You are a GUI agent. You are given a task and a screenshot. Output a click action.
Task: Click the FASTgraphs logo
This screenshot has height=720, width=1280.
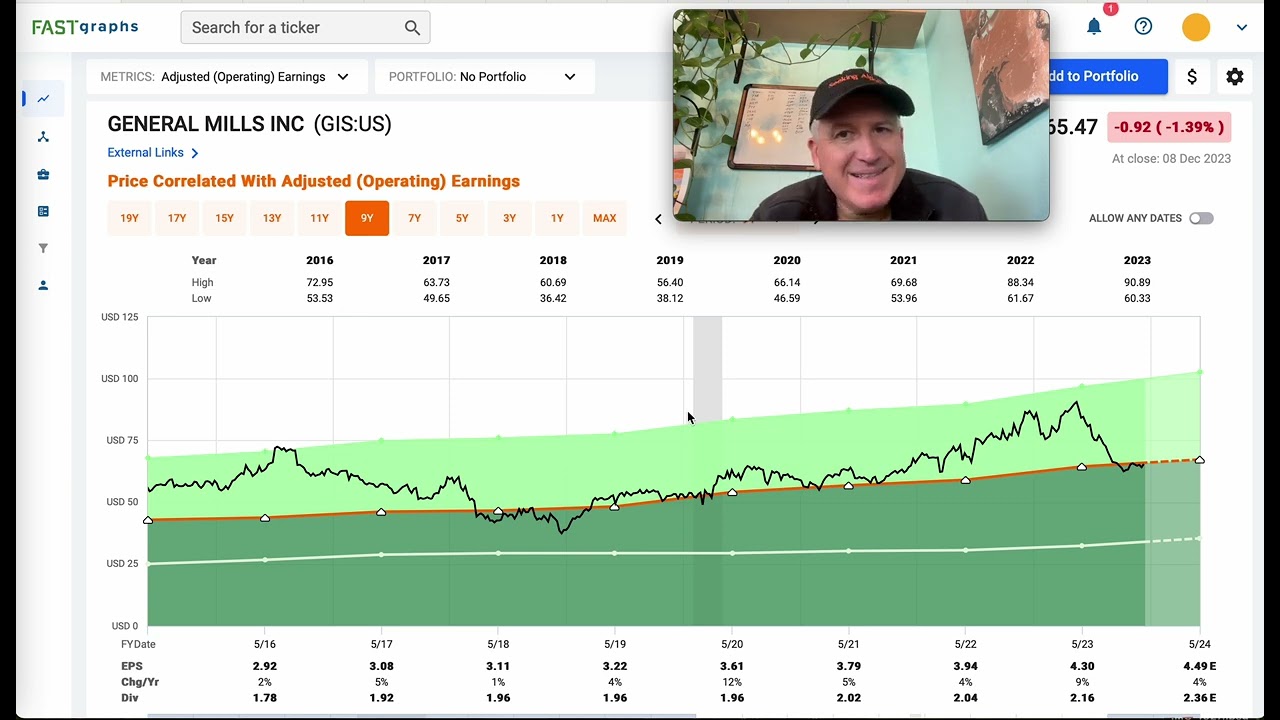[x=85, y=27]
